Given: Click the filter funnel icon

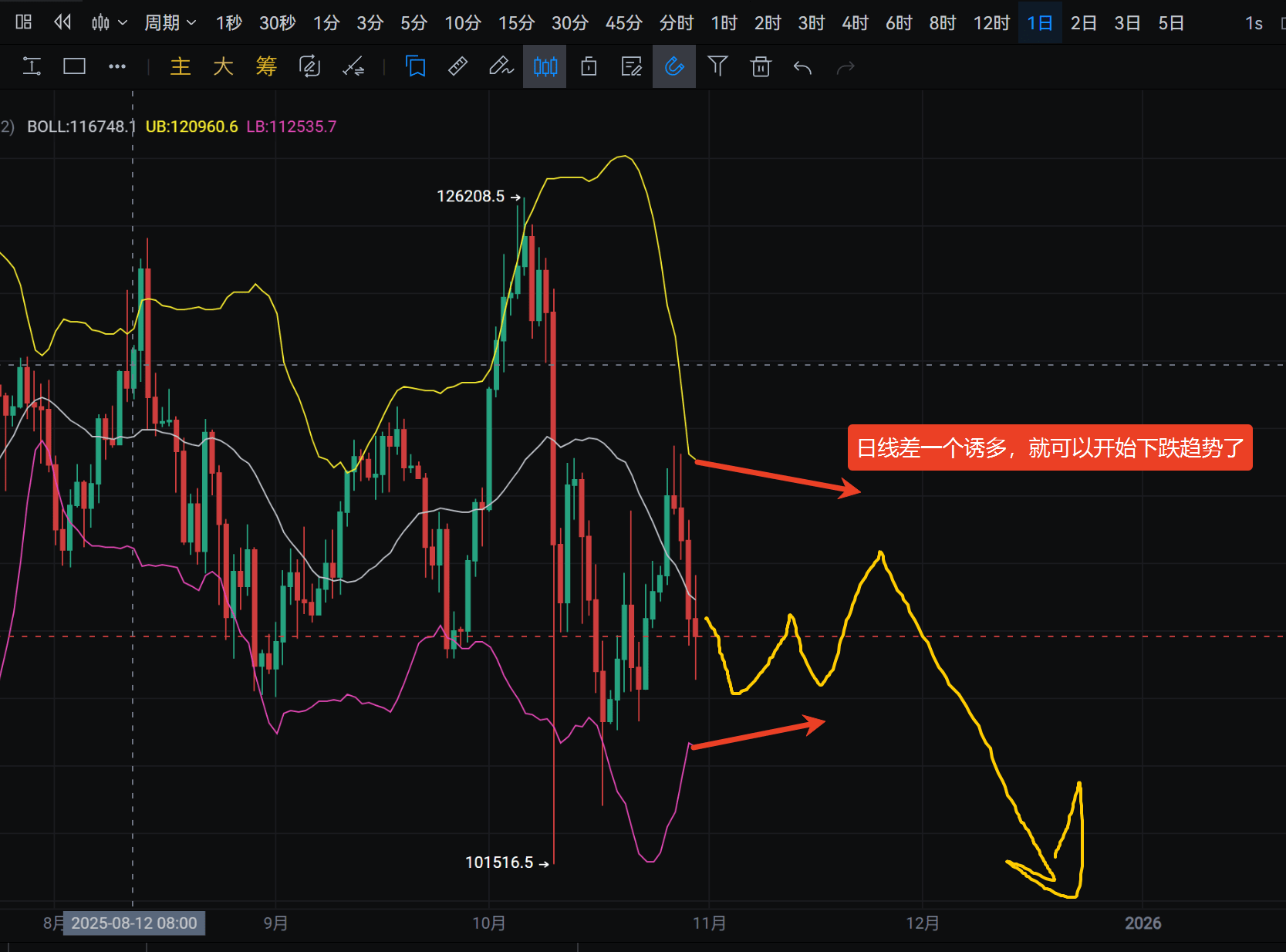Looking at the screenshot, I should (717, 67).
